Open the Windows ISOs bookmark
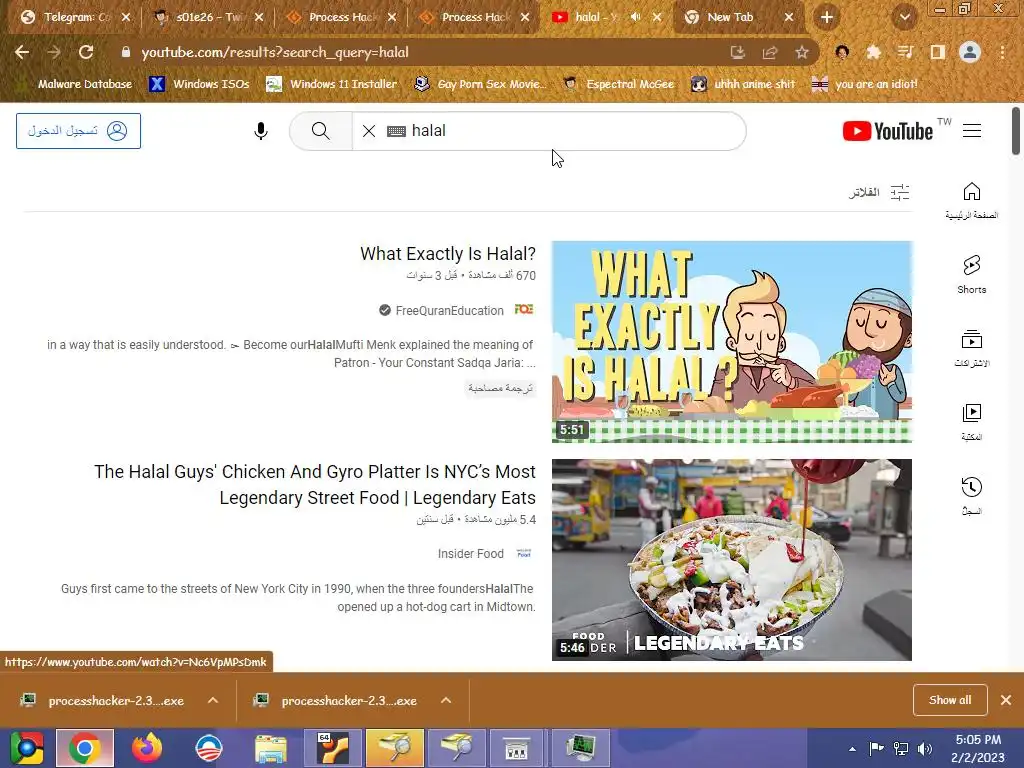This screenshot has height=768, width=1024. pyautogui.click(x=199, y=84)
